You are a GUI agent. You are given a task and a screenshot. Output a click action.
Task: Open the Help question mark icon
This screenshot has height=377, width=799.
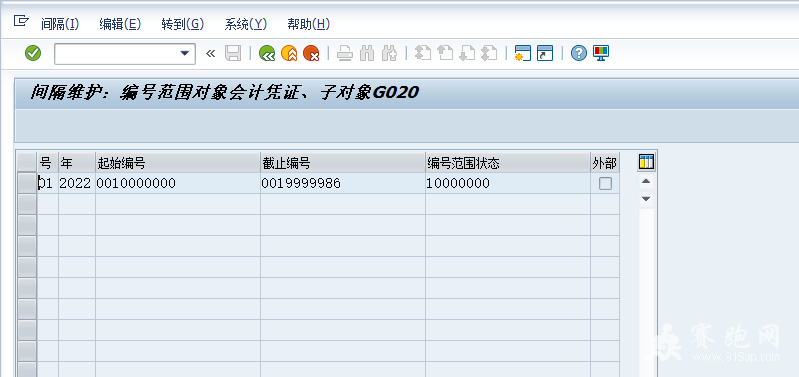[579, 53]
